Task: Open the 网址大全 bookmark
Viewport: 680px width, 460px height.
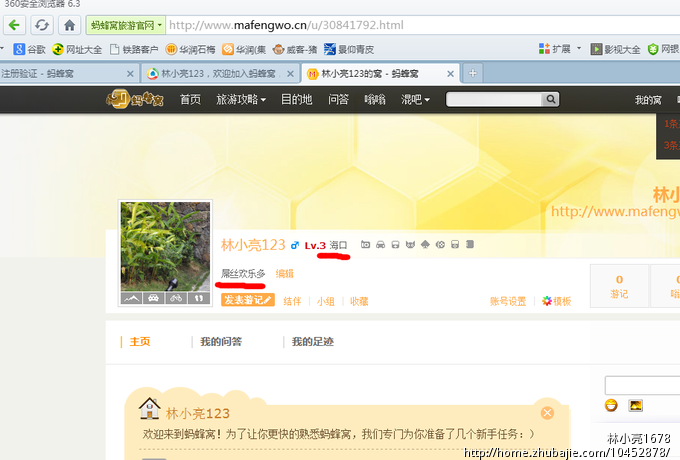Action: 77,49
